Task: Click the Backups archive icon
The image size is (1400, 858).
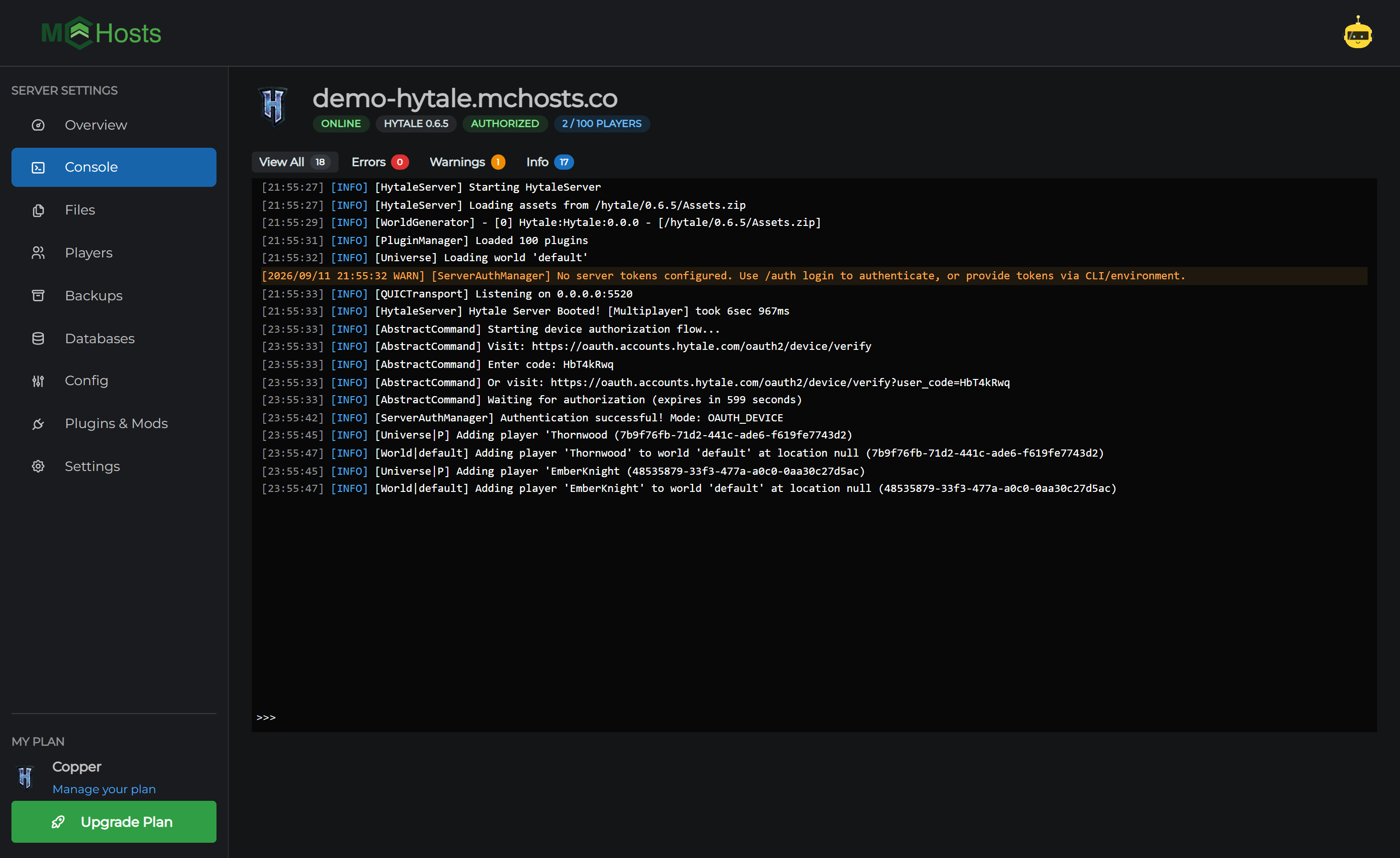Action: (x=38, y=295)
